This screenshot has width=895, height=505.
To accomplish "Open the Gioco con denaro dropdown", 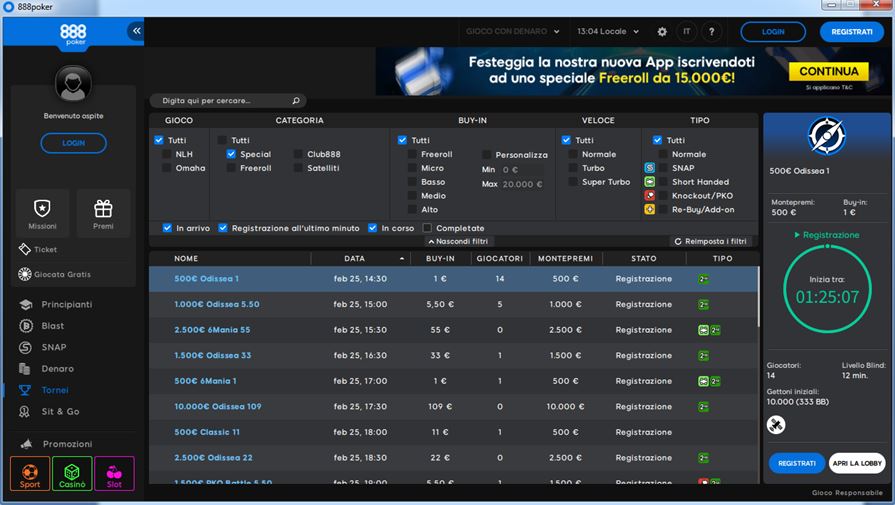I will point(513,32).
